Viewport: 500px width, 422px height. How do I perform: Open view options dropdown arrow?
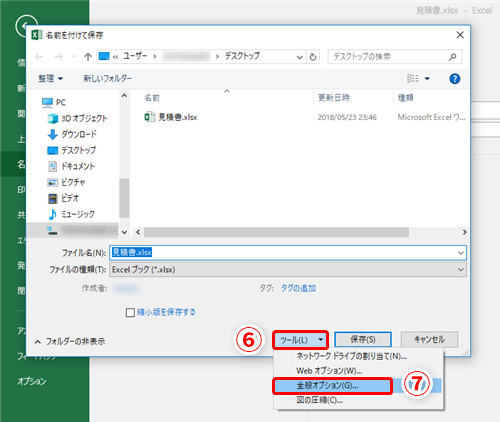coord(427,79)
